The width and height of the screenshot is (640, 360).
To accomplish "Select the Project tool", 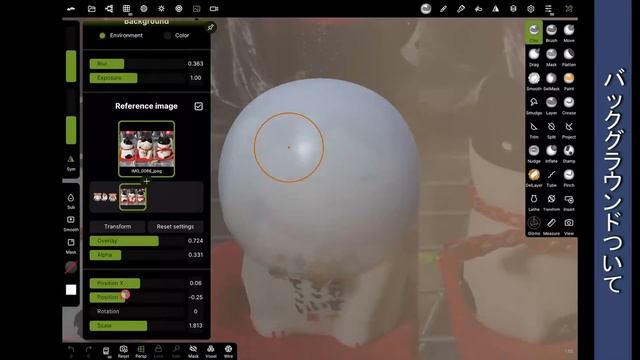I will tap(569, 129).
